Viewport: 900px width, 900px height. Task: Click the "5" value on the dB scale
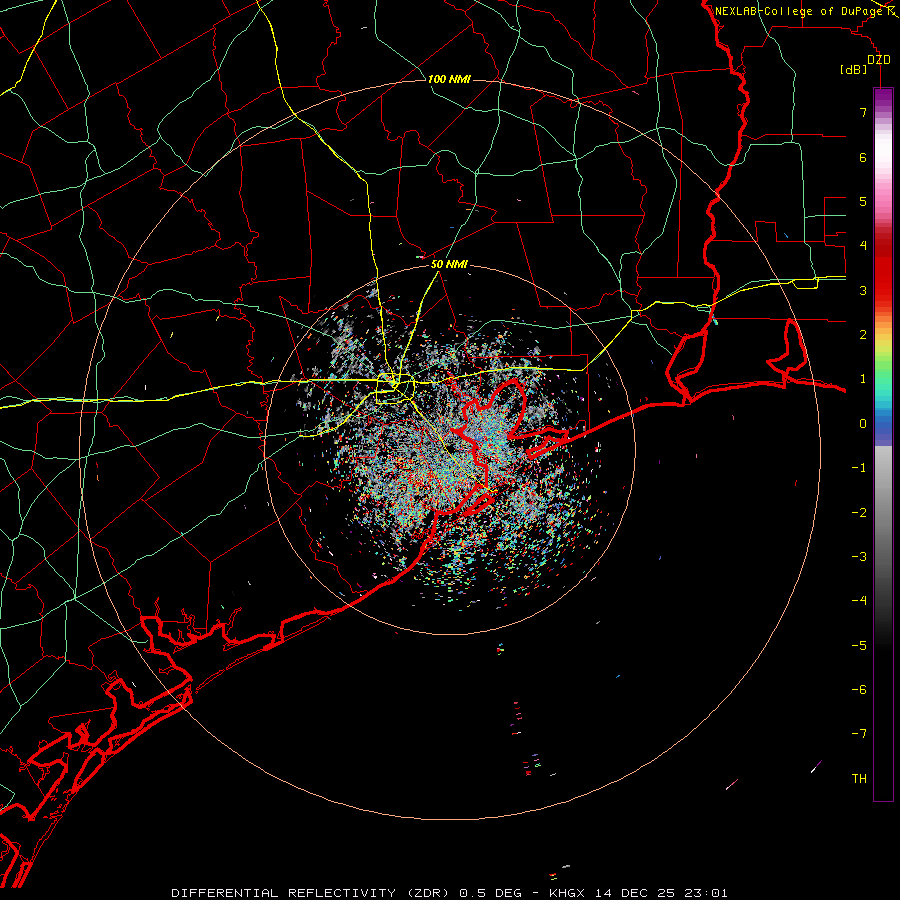tap(863, 201)
